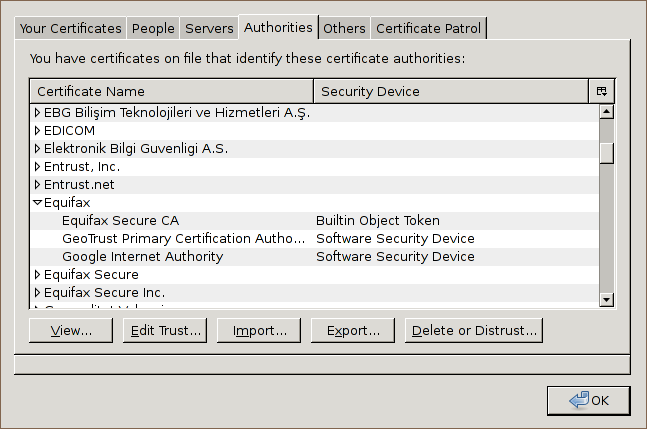647x429 pixels.
Task: Select GeoTrust Primary Certification Authority row
Action: tap(314, 238)
